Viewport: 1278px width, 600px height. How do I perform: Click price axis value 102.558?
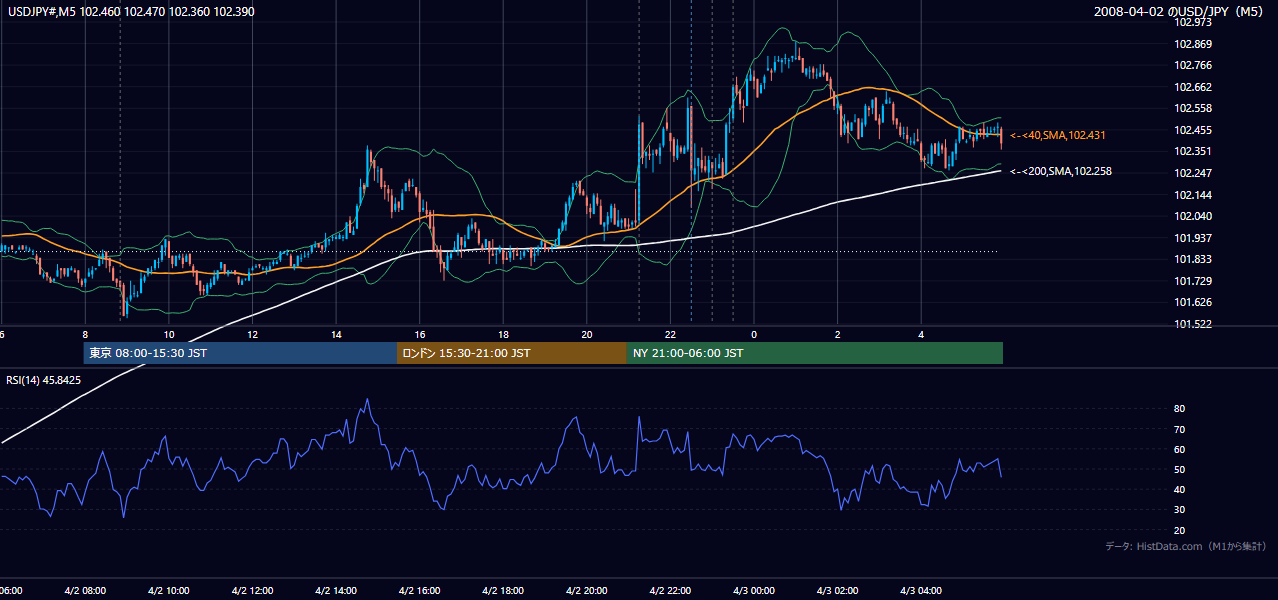coord(1195,108)
